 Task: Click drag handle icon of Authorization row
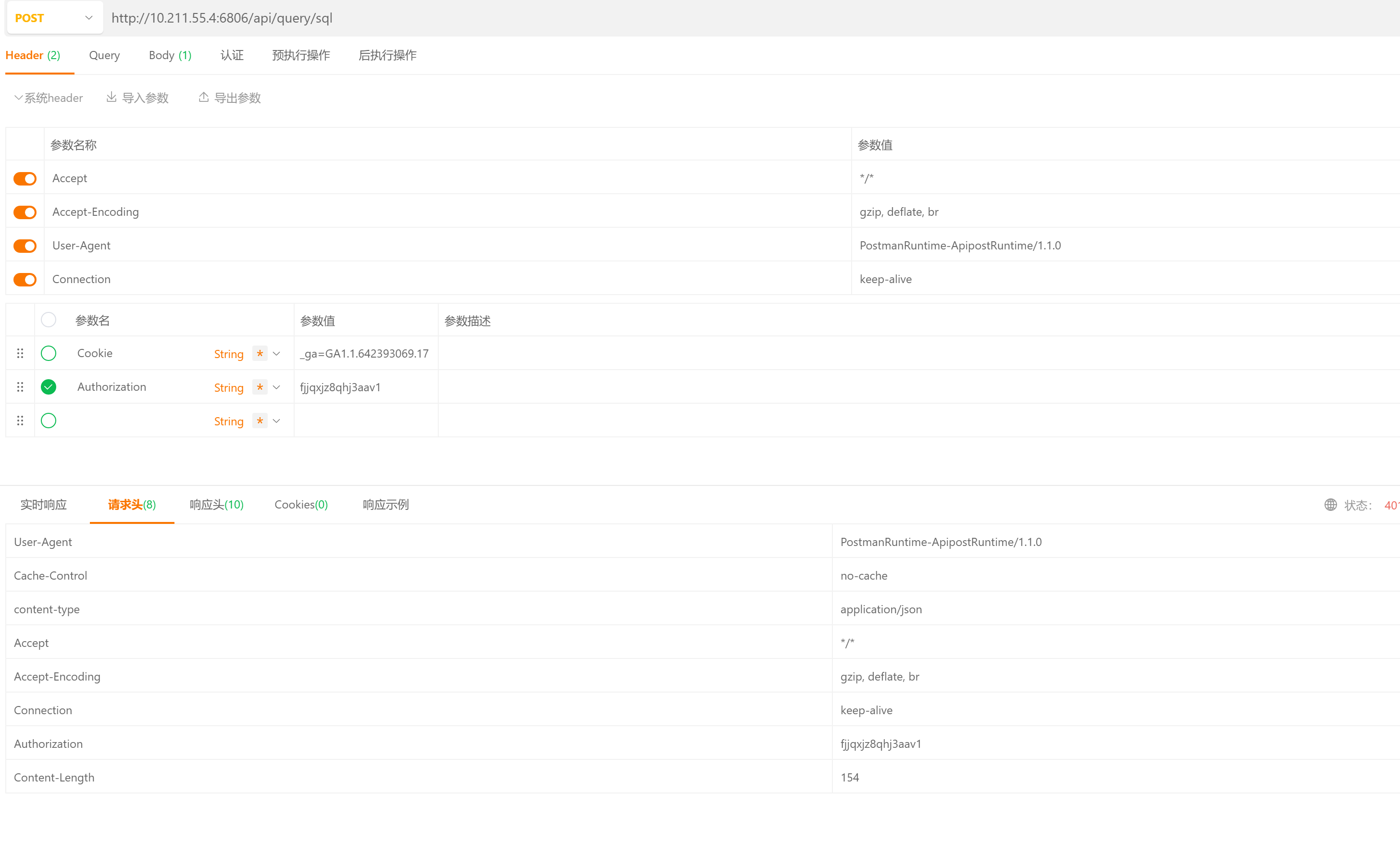click(21, 387)
